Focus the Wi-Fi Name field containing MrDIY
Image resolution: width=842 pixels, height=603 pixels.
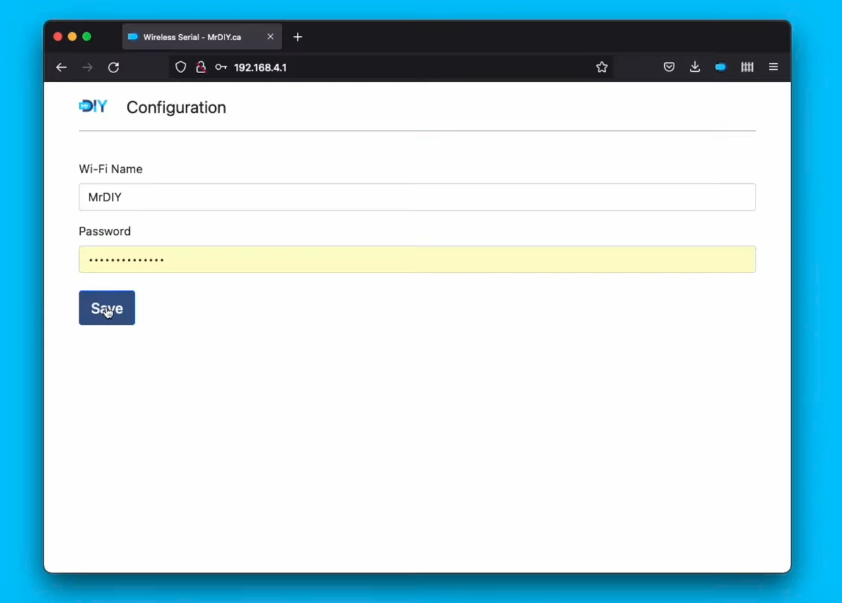(417, 197)
